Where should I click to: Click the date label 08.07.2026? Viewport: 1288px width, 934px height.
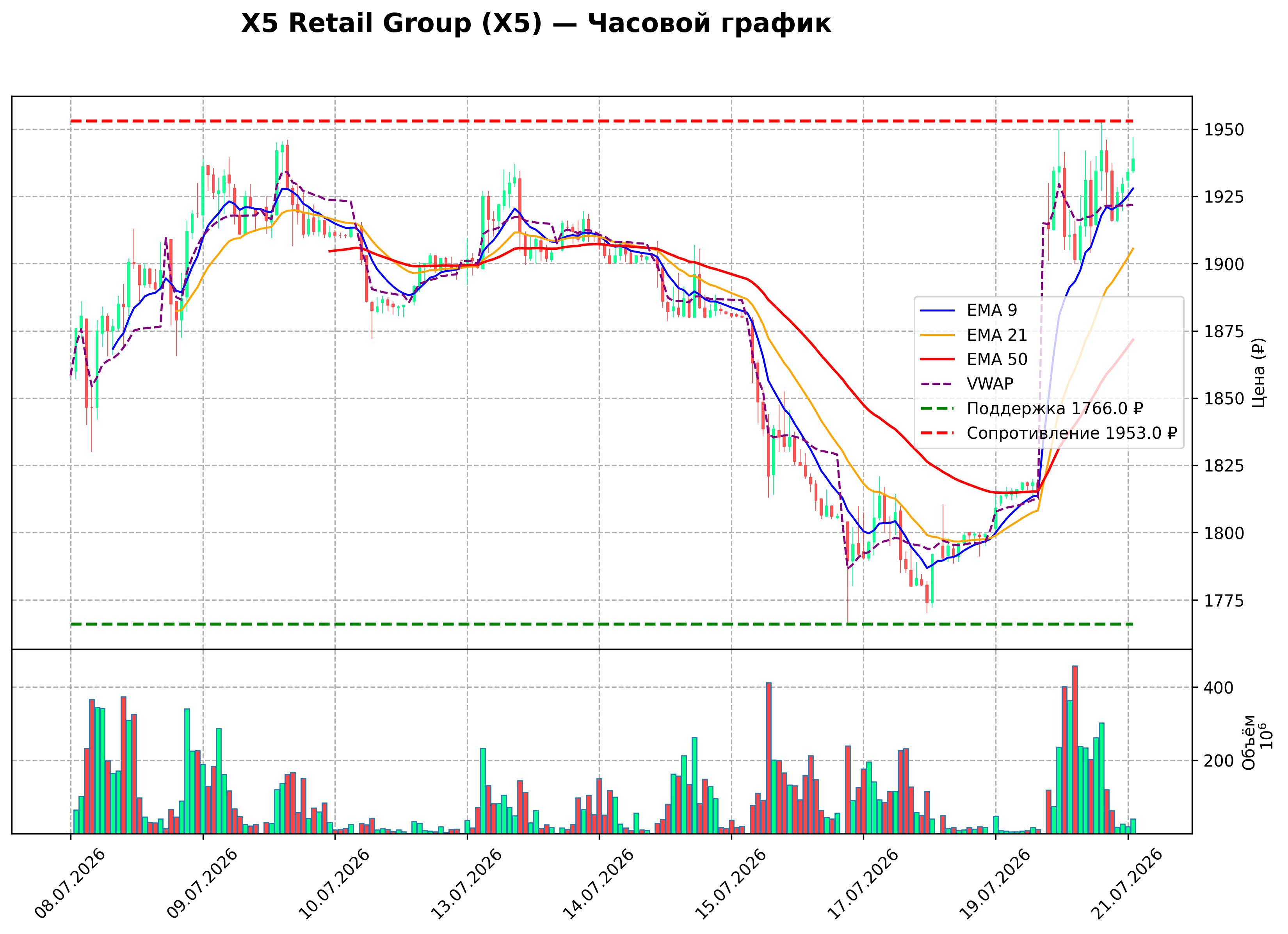(x=70, y=884)
